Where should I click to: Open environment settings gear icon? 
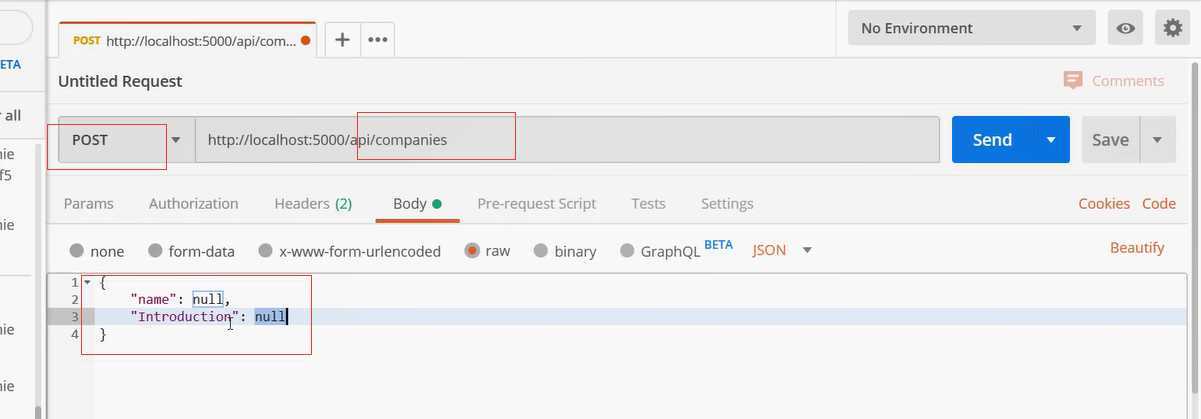(x=1172, y=28)
